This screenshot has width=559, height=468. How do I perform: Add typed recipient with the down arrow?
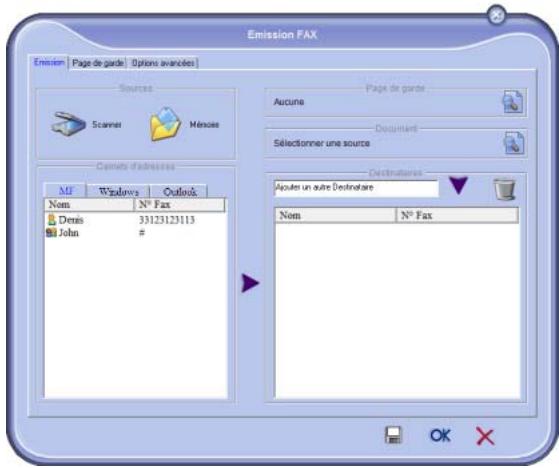[x=458, y=185]
